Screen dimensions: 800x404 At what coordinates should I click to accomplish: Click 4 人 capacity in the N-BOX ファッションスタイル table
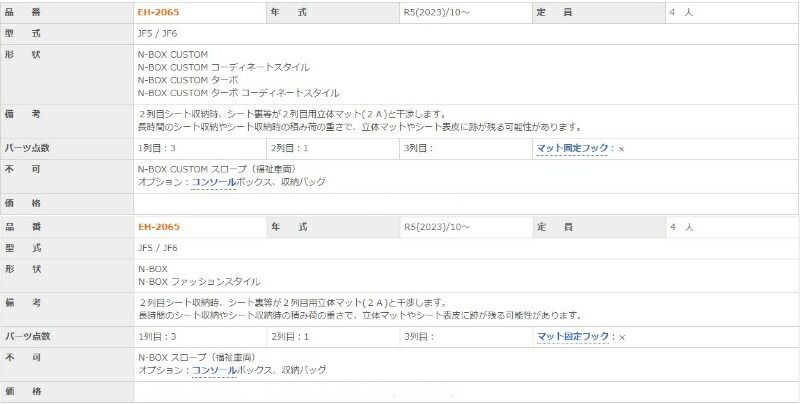tap(682, 227)
